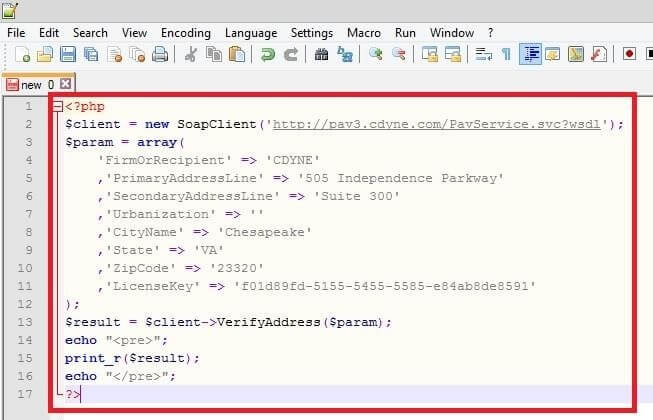Start macro recording with the record icon
653x420 pixels.
[630, 55]
